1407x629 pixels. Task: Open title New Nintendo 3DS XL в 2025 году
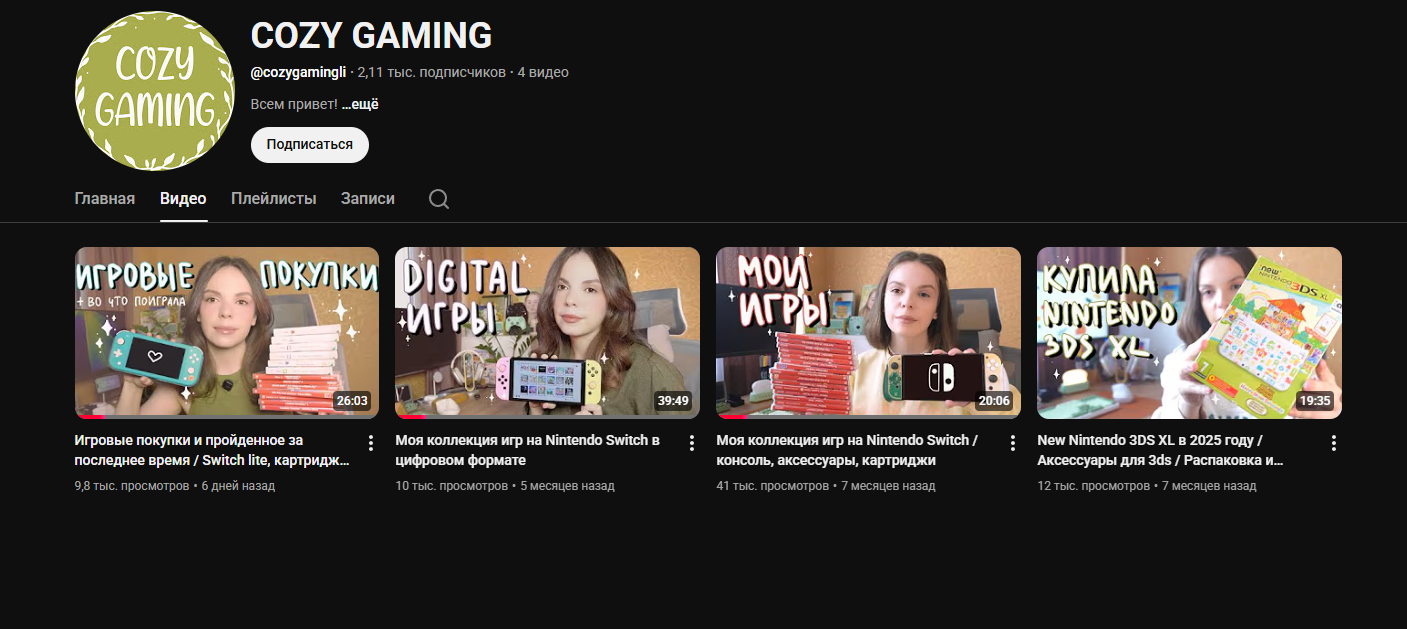(x=1160, y=450)
